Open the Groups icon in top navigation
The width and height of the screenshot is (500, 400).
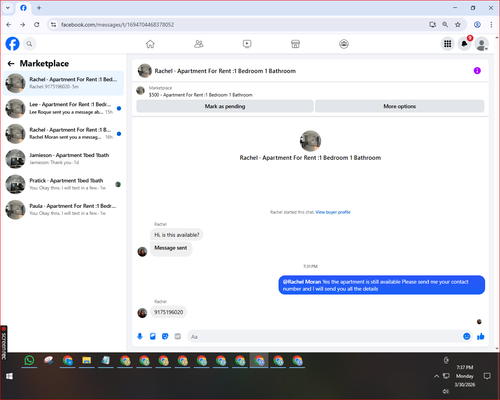coord(344,44)
